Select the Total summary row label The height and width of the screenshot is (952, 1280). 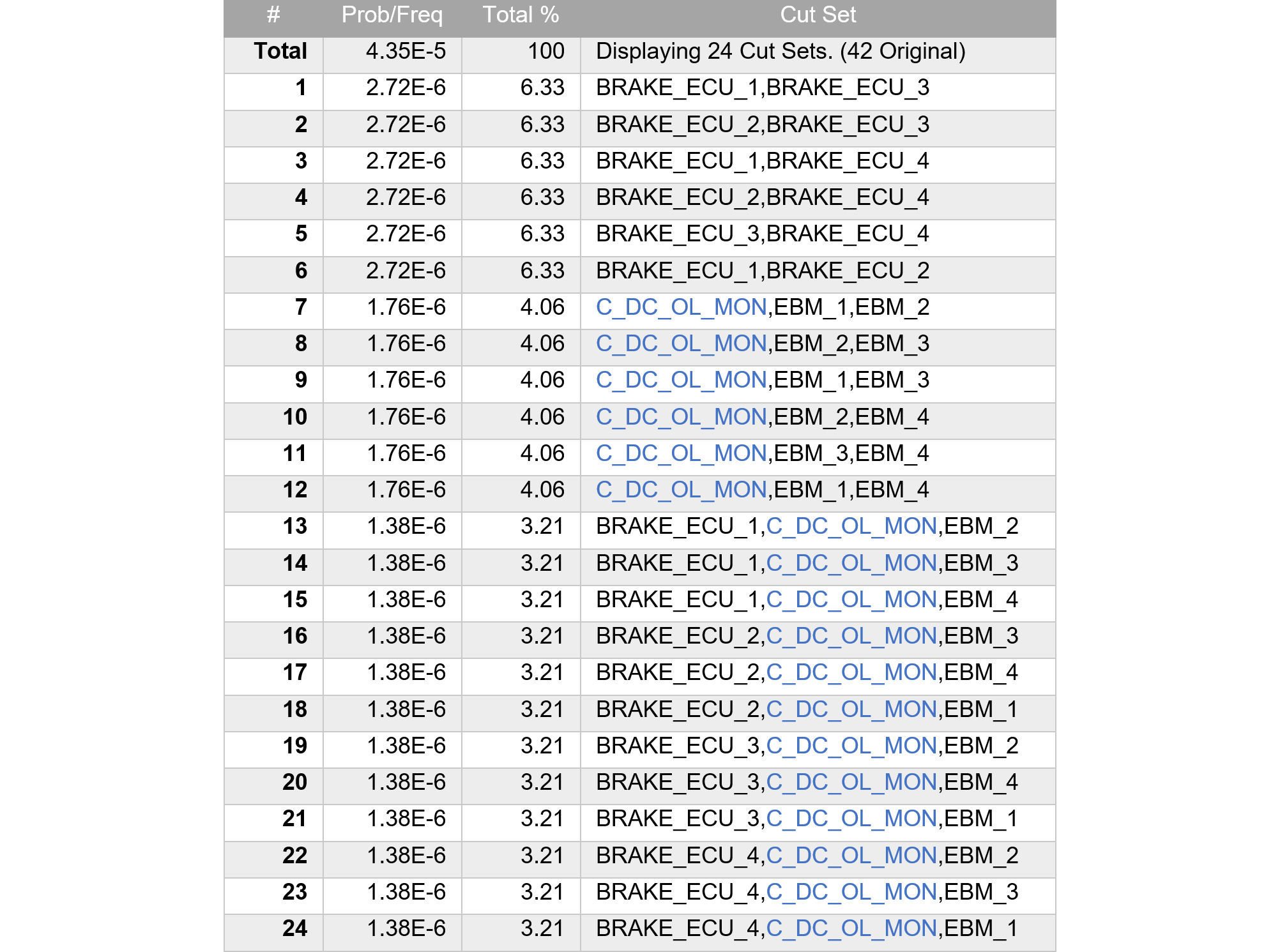coord(280,51)
